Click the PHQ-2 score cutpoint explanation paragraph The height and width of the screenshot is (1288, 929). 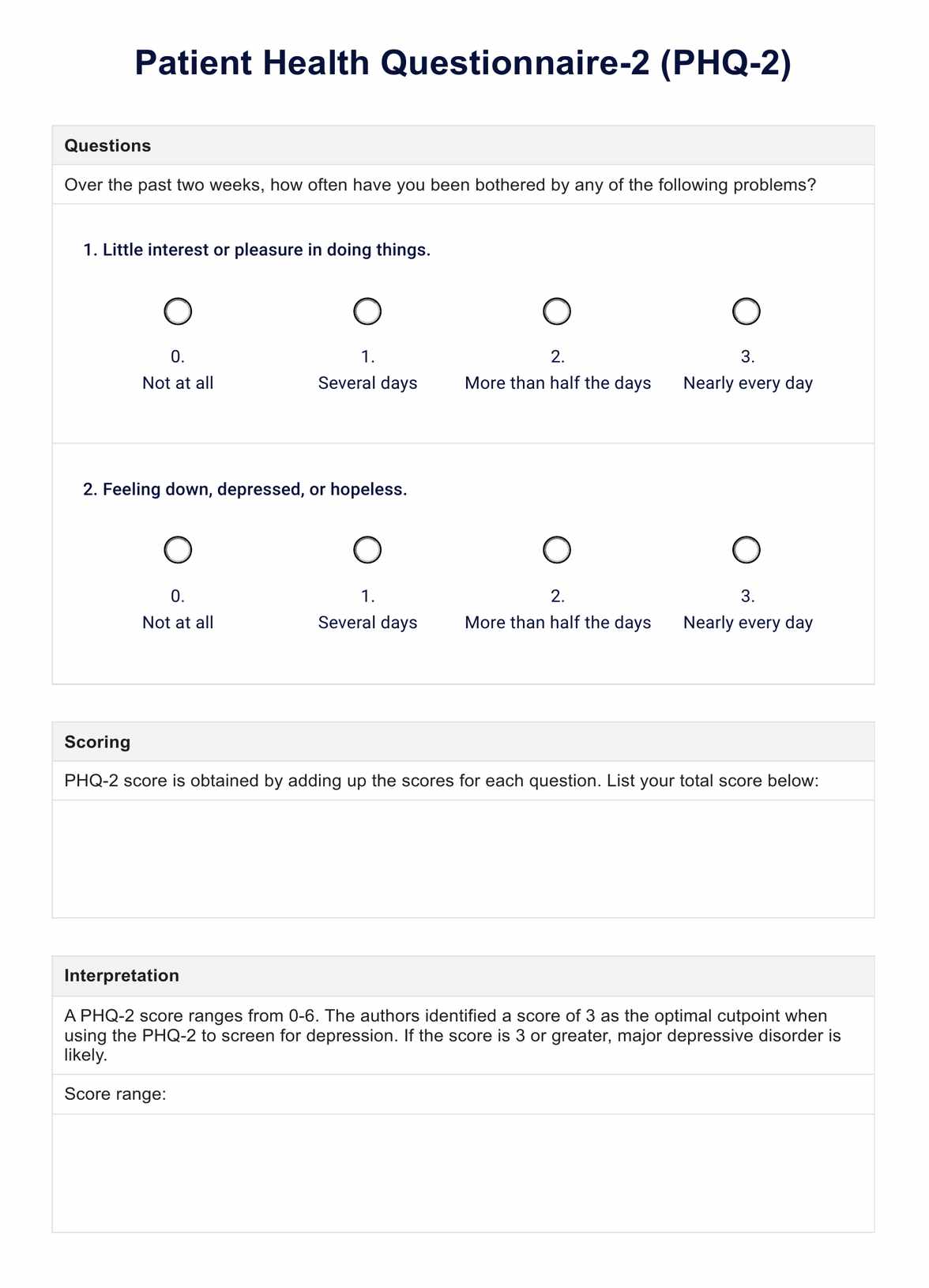[453, 1035]
